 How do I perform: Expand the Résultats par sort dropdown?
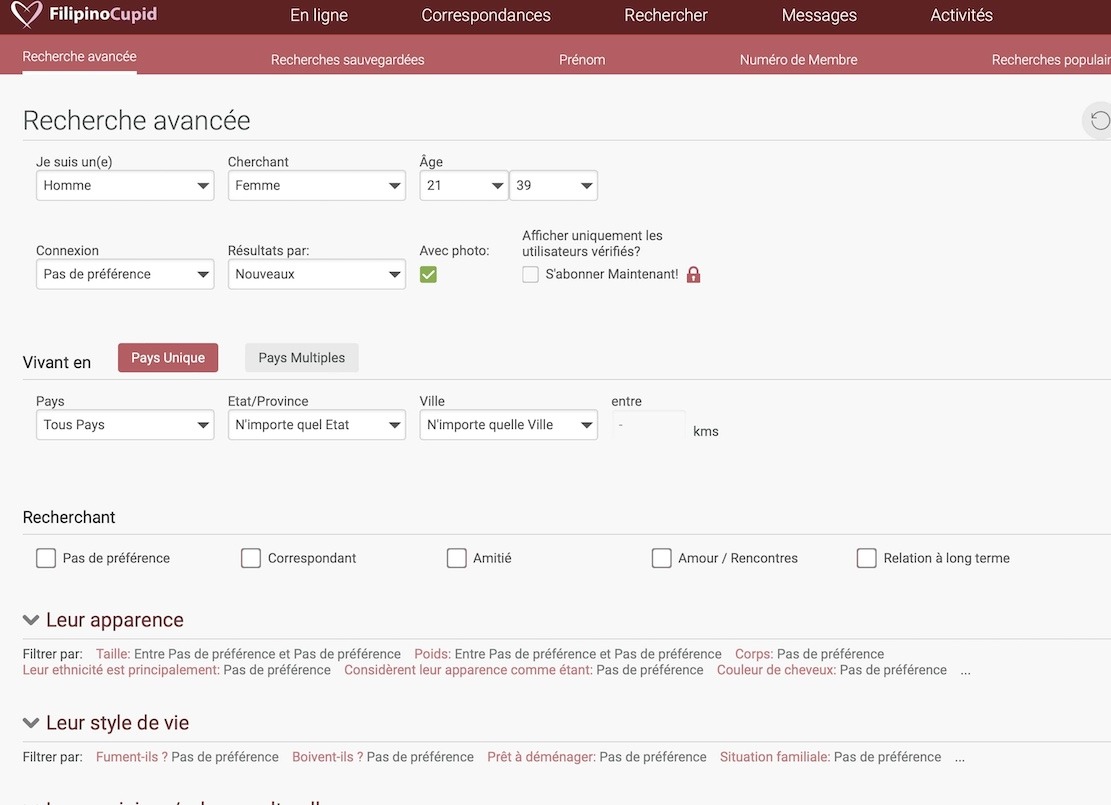tap(316, 275)
